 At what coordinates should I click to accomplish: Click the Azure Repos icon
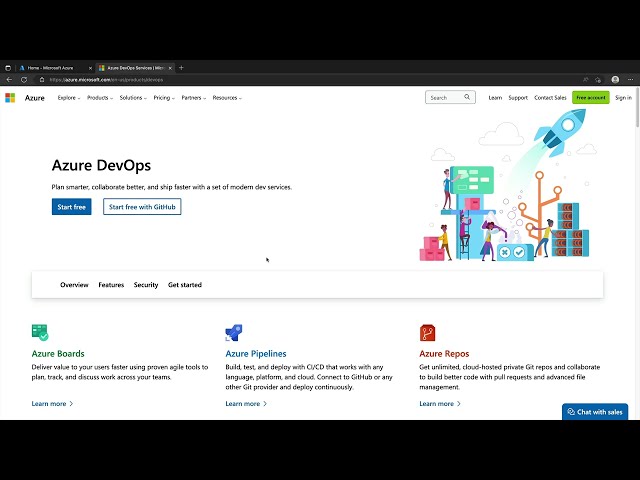point(427,333)
